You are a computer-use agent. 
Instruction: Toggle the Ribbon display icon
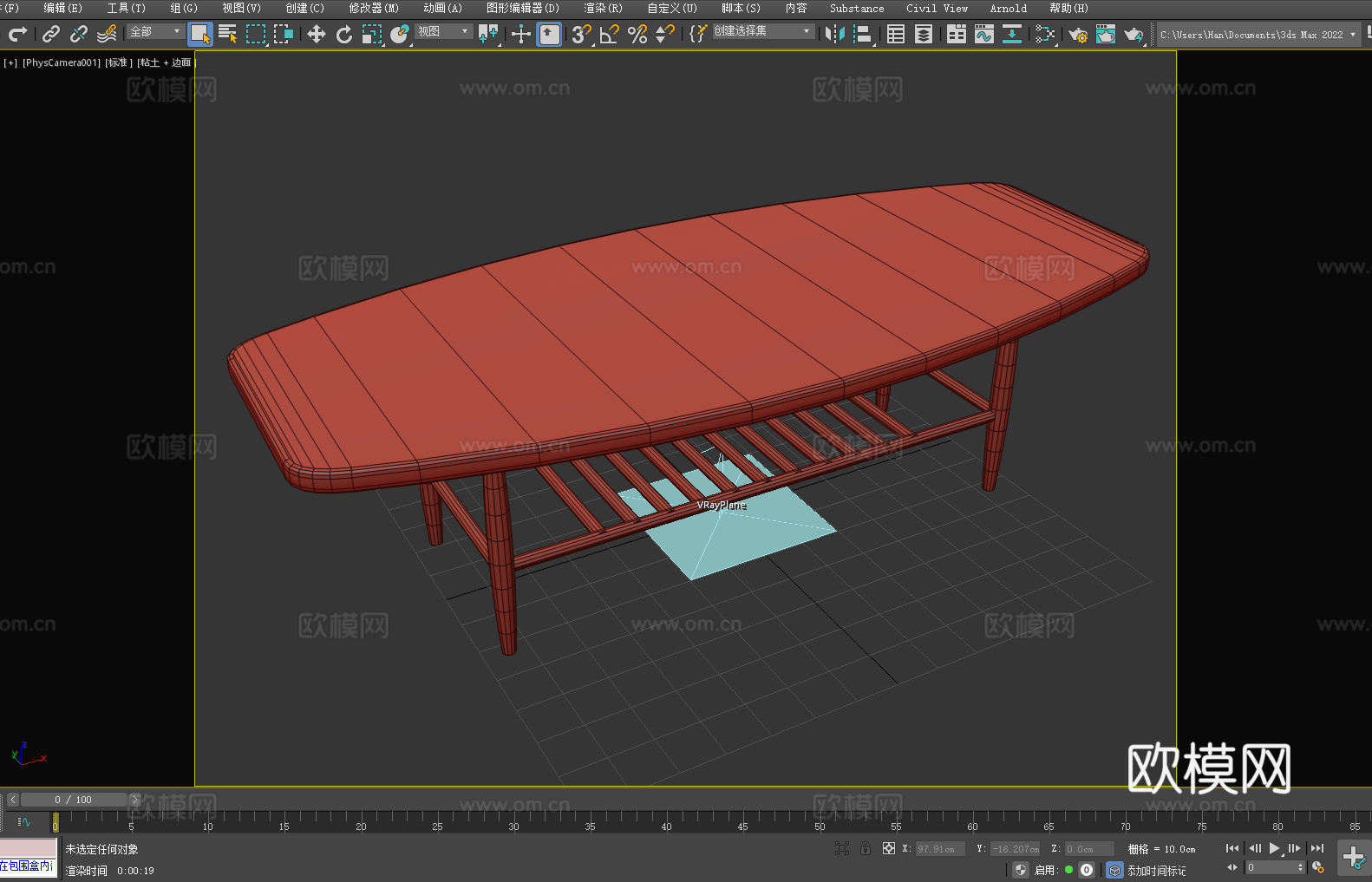957,34
